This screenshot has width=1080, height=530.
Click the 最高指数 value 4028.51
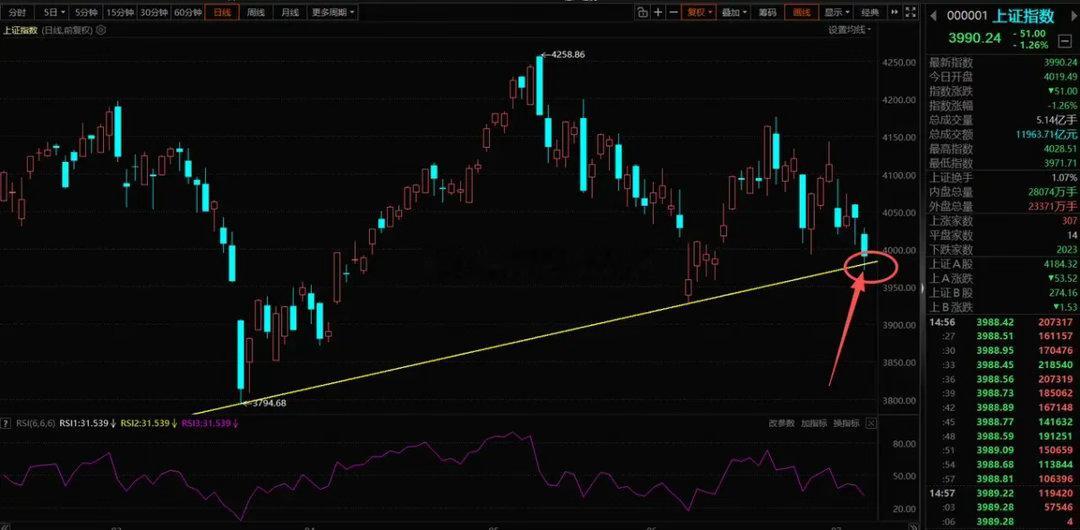click(1061, 149)
